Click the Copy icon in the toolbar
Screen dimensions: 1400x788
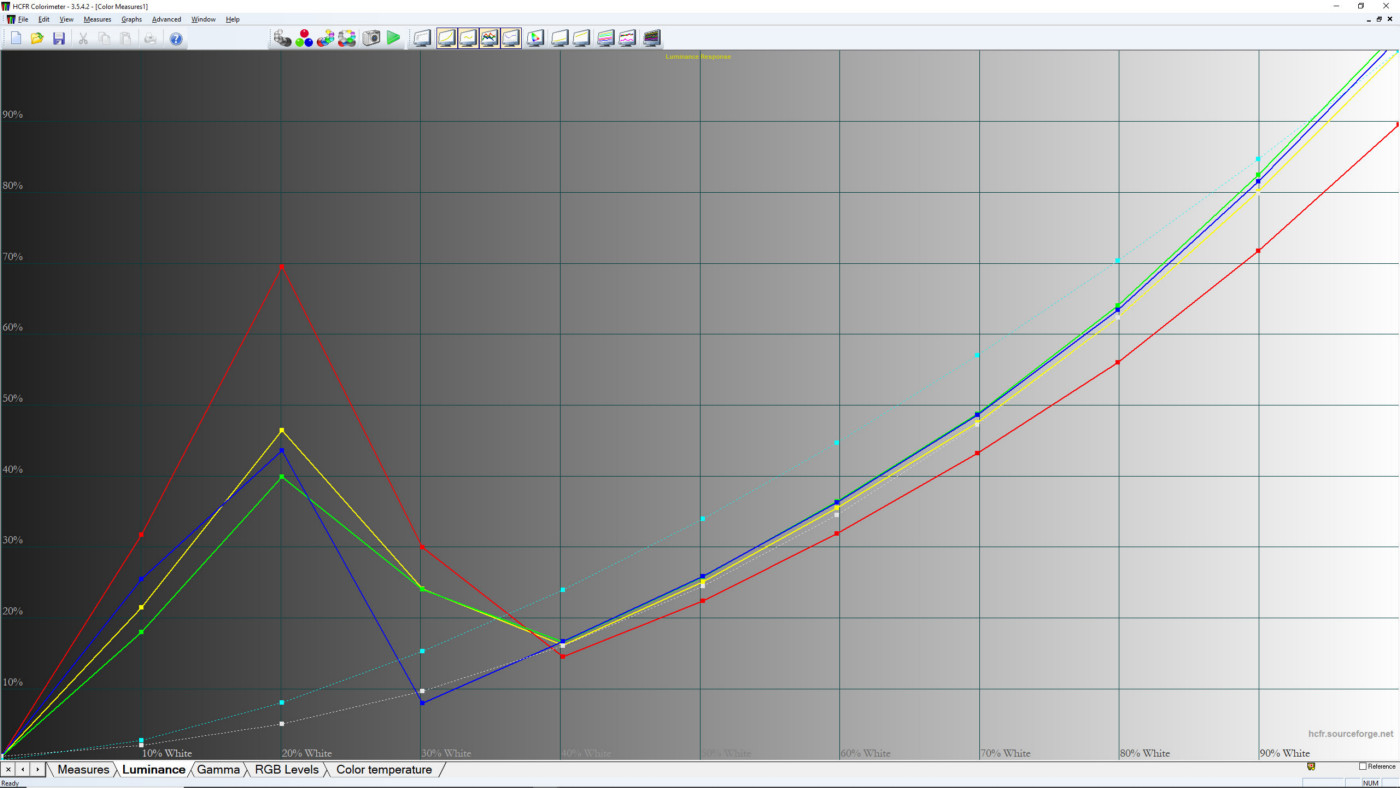click(105, 38)
